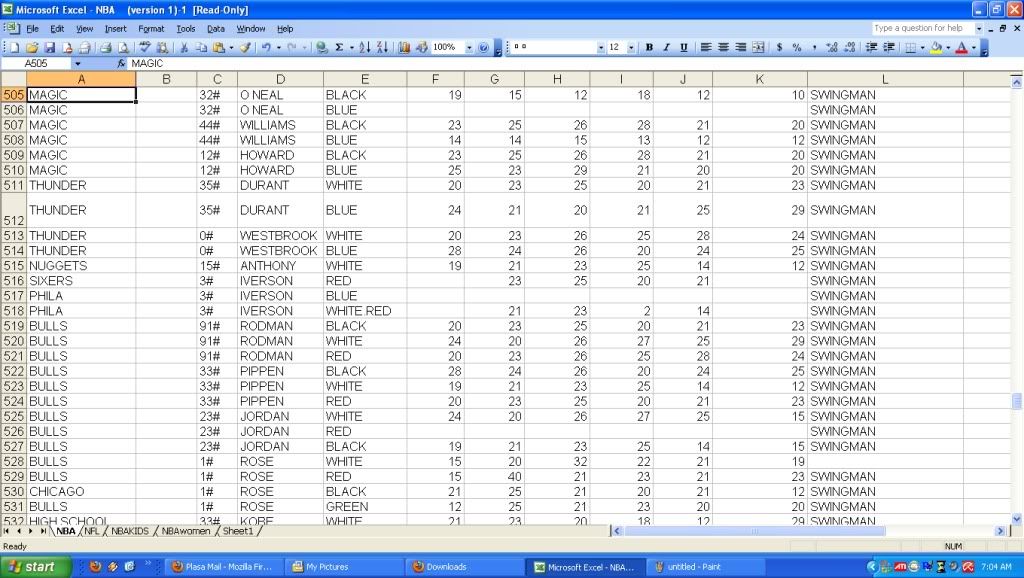Screen dimensions: 1024x578
Task: Open the zoom percentage dropdown
Action: [469, 48]
